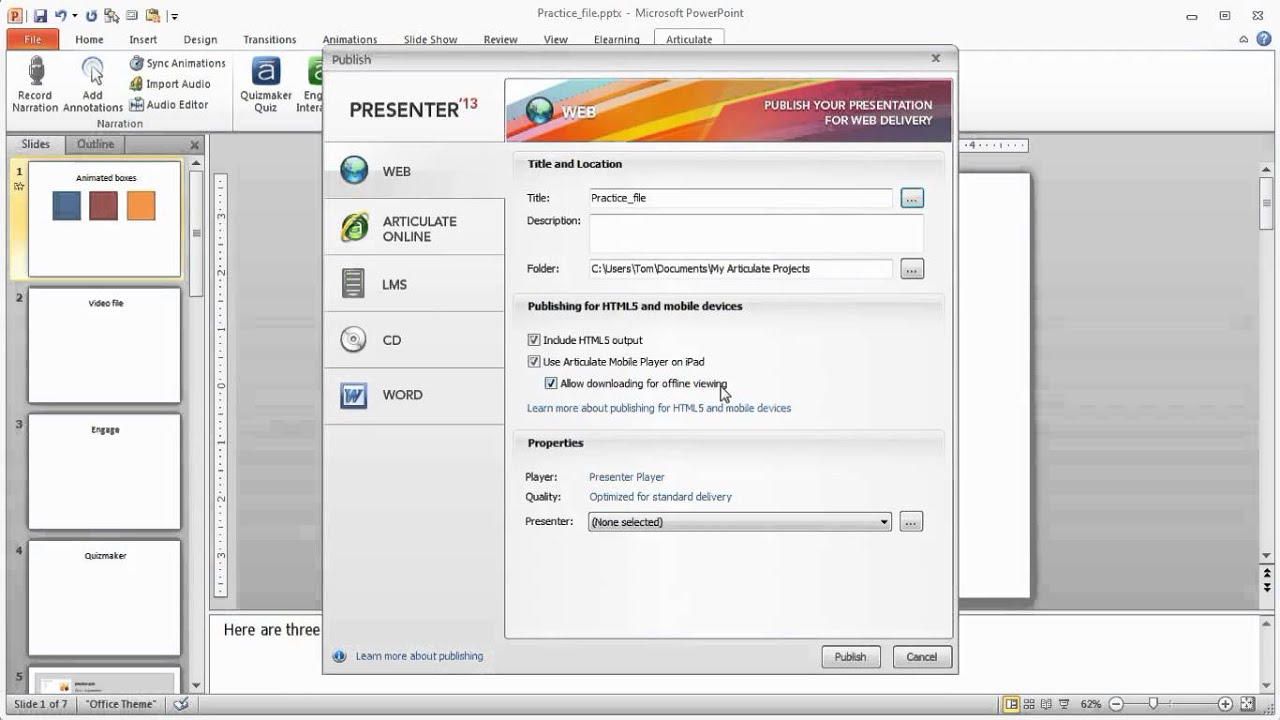The image size is (1280, 720).
Task: Open the Design ribbon tab
Action: [200, 39]
